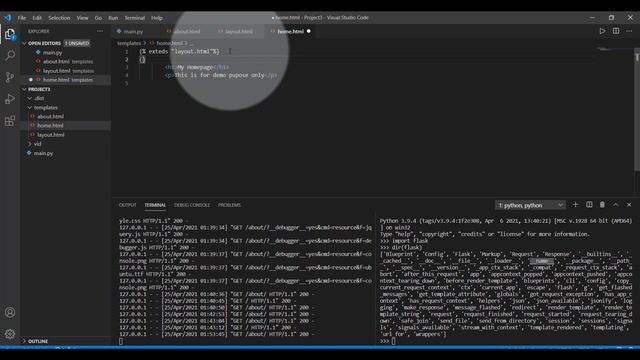Click the demo purpose paragraph code line

click(x=221, y=75)
